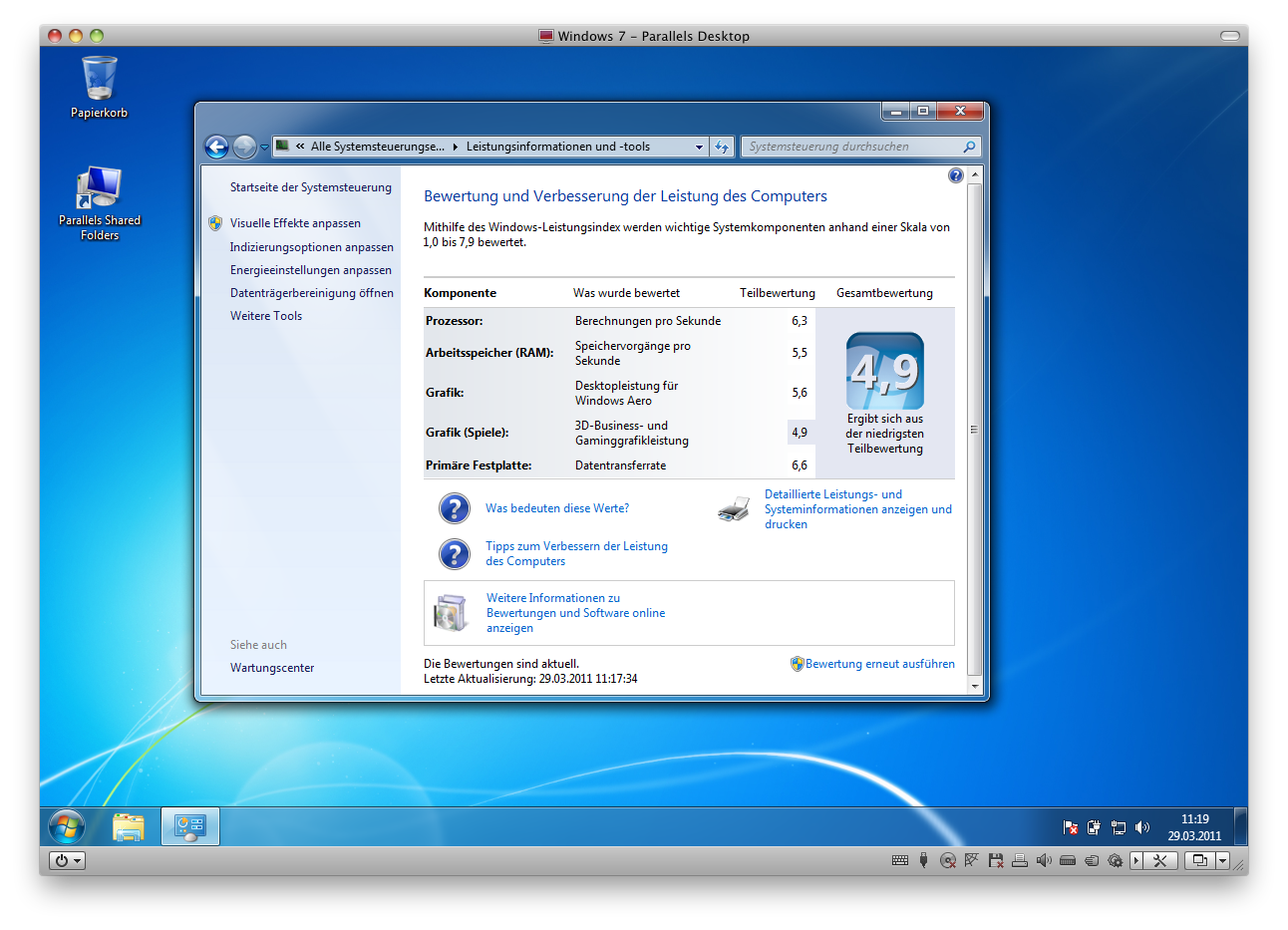Expand the double chevron at breadcrumb start

click(300, 147)
